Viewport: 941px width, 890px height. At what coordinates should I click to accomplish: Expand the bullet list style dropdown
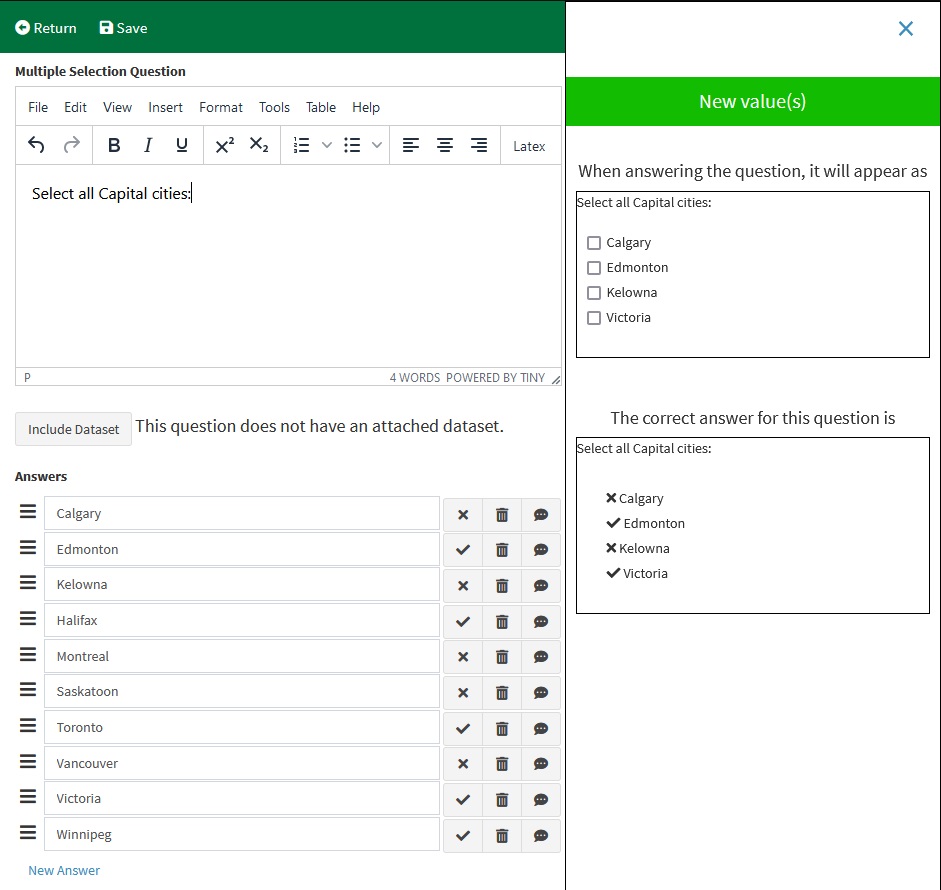tap(376, 146)
